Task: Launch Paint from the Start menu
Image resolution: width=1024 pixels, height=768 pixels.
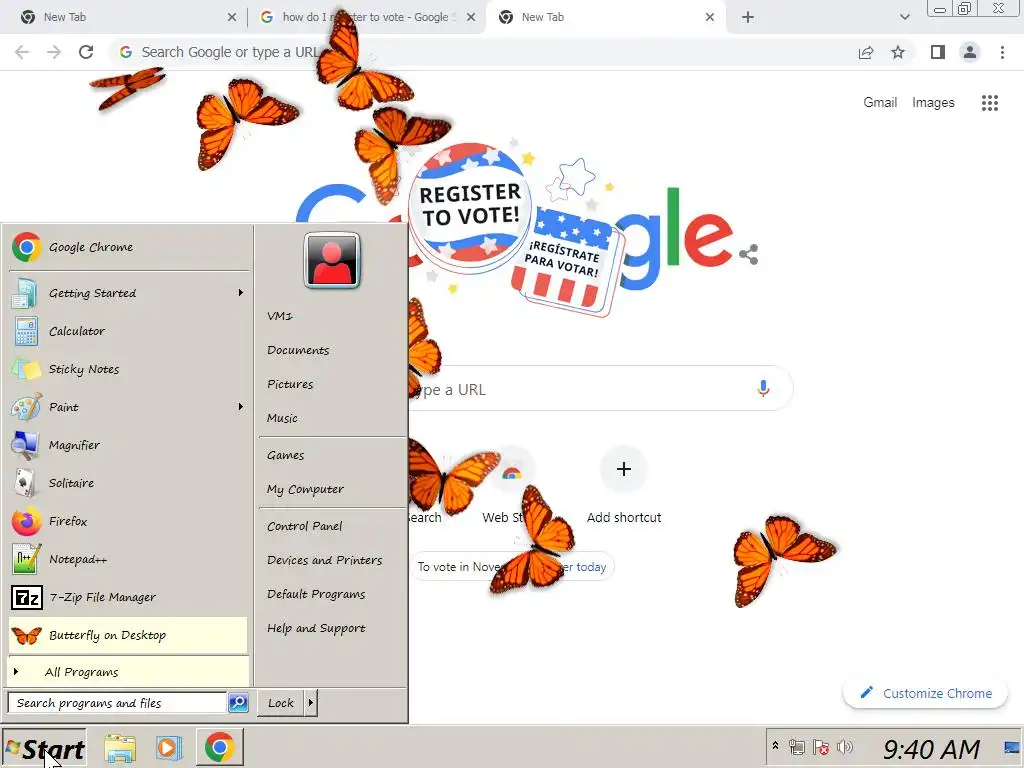Action: 128,407
